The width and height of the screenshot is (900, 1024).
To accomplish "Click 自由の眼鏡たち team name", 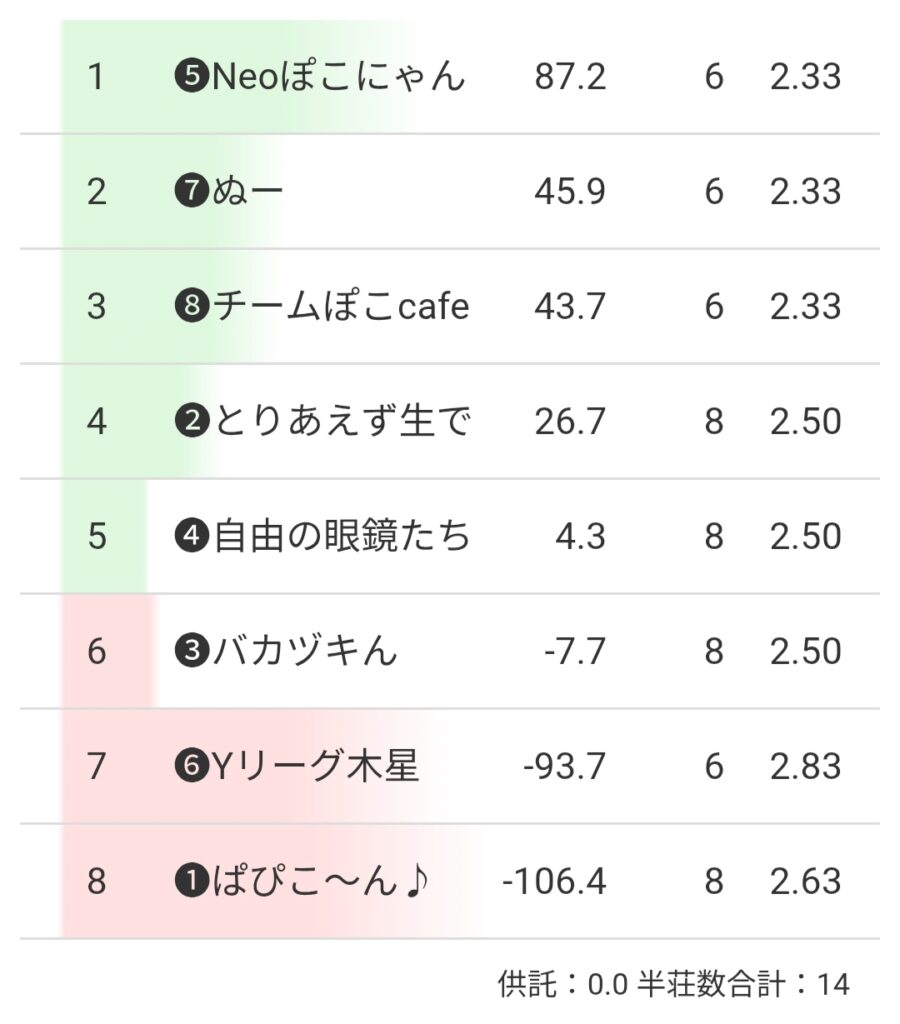I will pyautogui.click(x=340, y=537).
